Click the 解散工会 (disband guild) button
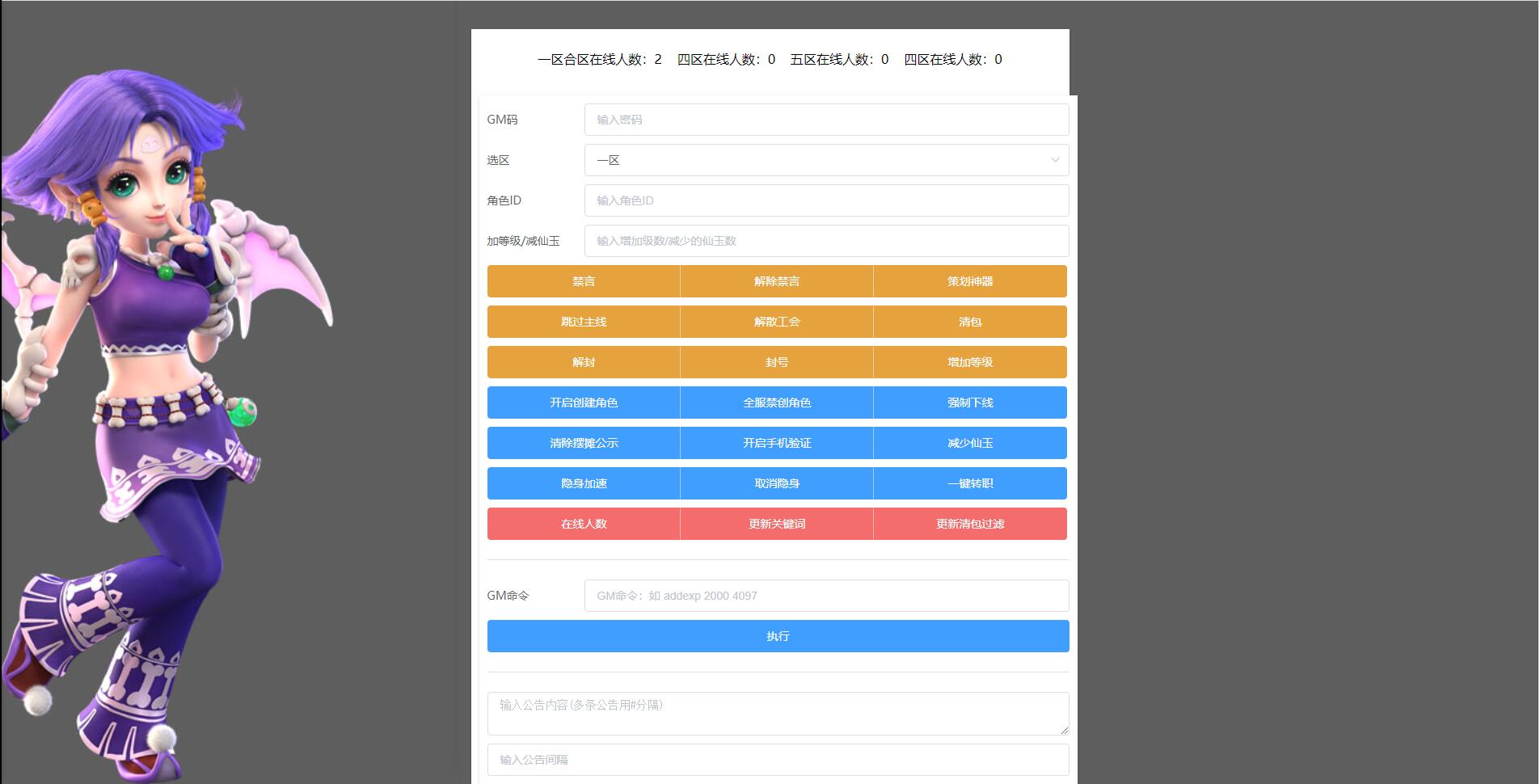Image resolution: width=1540 pixels, height=784 pixels. click(x=777, y=321)
